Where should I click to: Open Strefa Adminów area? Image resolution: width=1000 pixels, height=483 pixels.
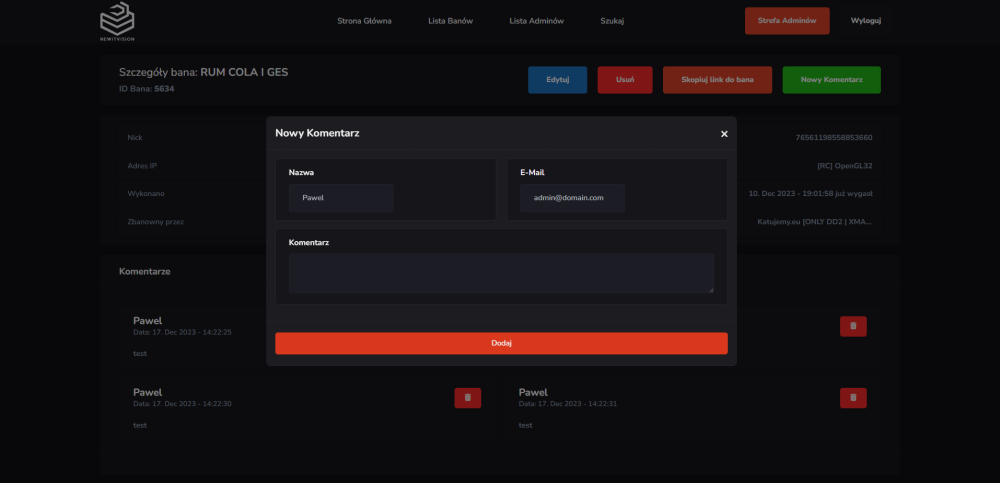click(x=787, y=20)
